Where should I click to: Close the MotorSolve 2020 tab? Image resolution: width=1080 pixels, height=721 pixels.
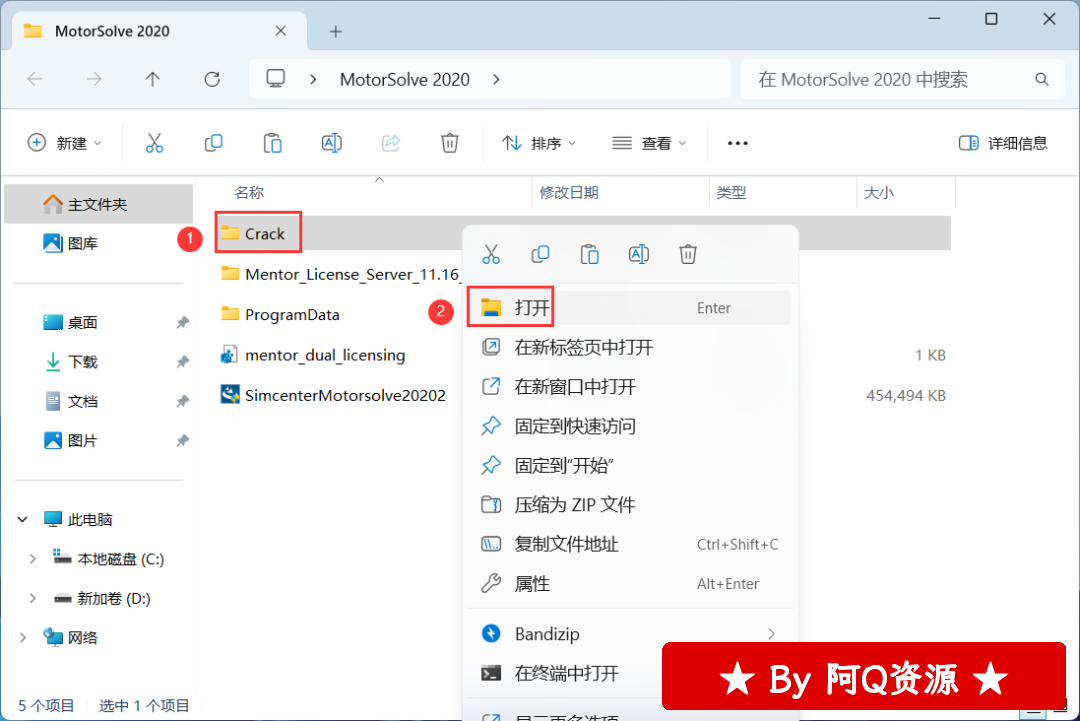point(281,31)
